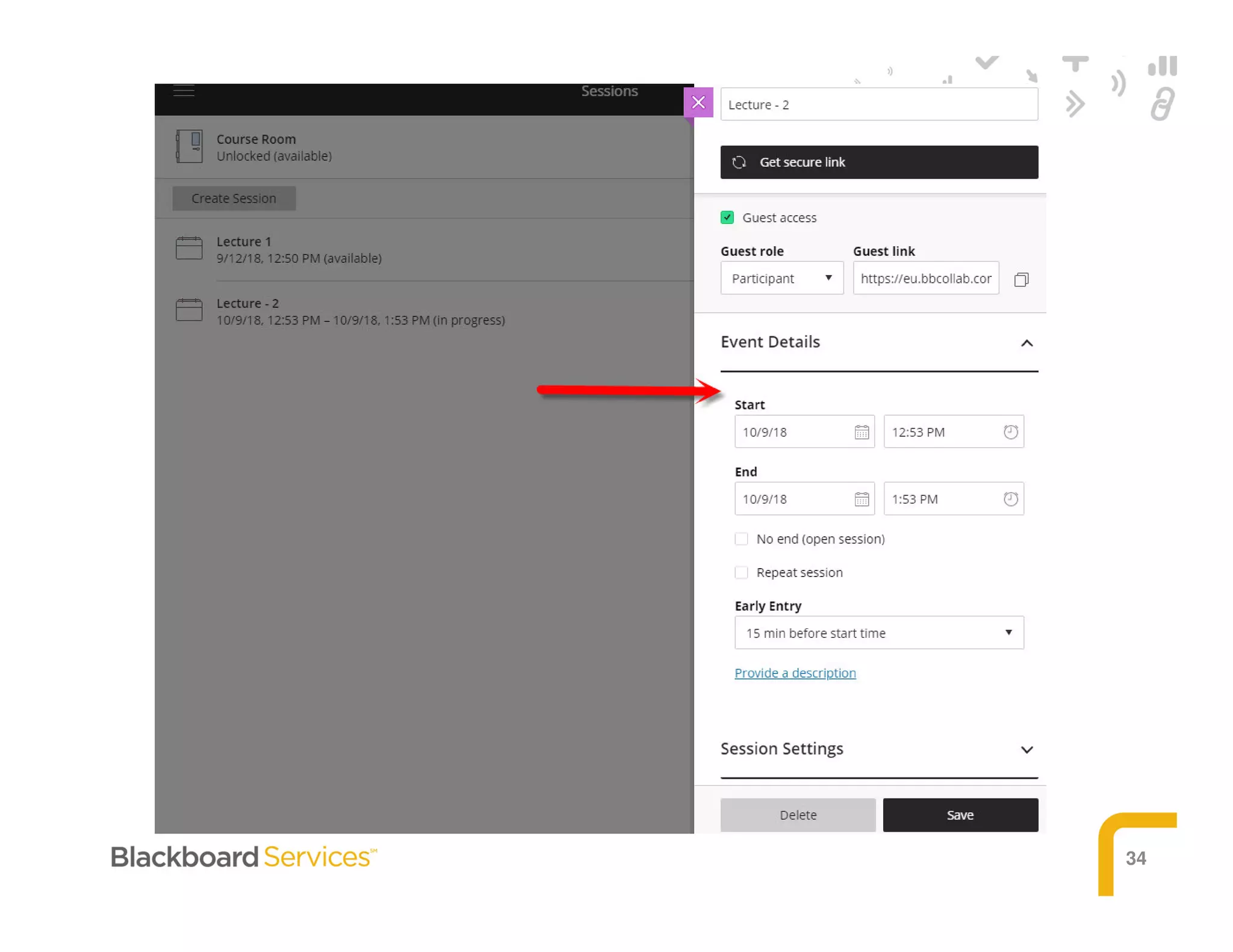The image size is (1233, 952).
Task: Open the Guest role Participant dropdown
Action: [x=781, y=278]
